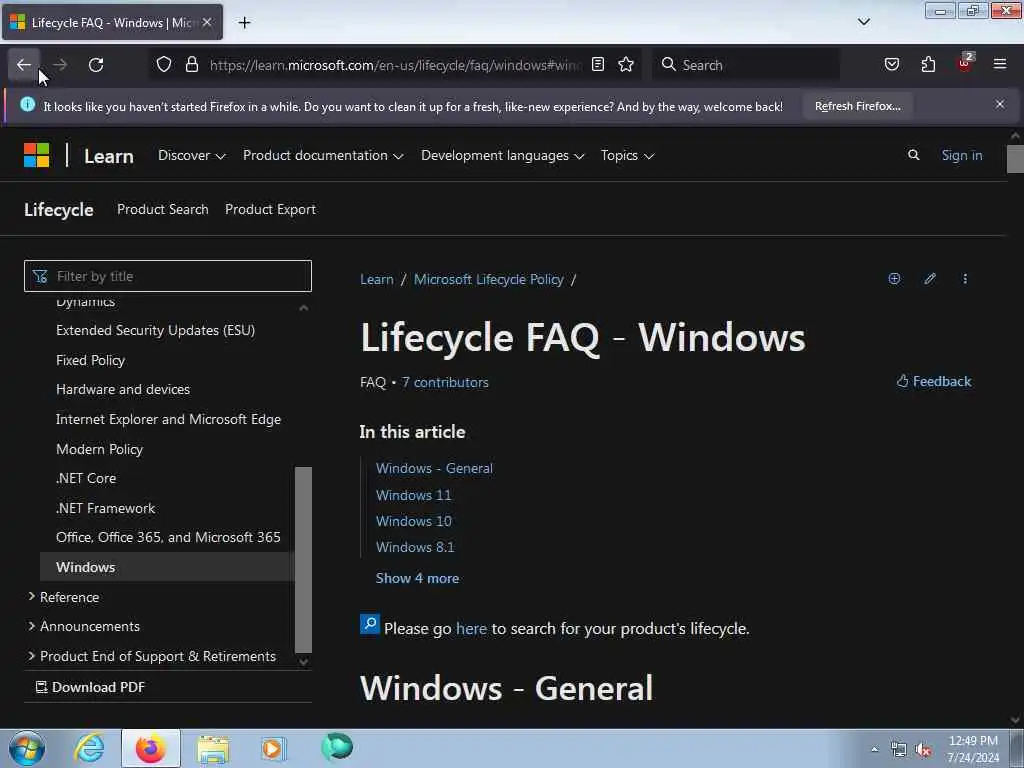Click the Learn brand link

(x=109, y=156)
